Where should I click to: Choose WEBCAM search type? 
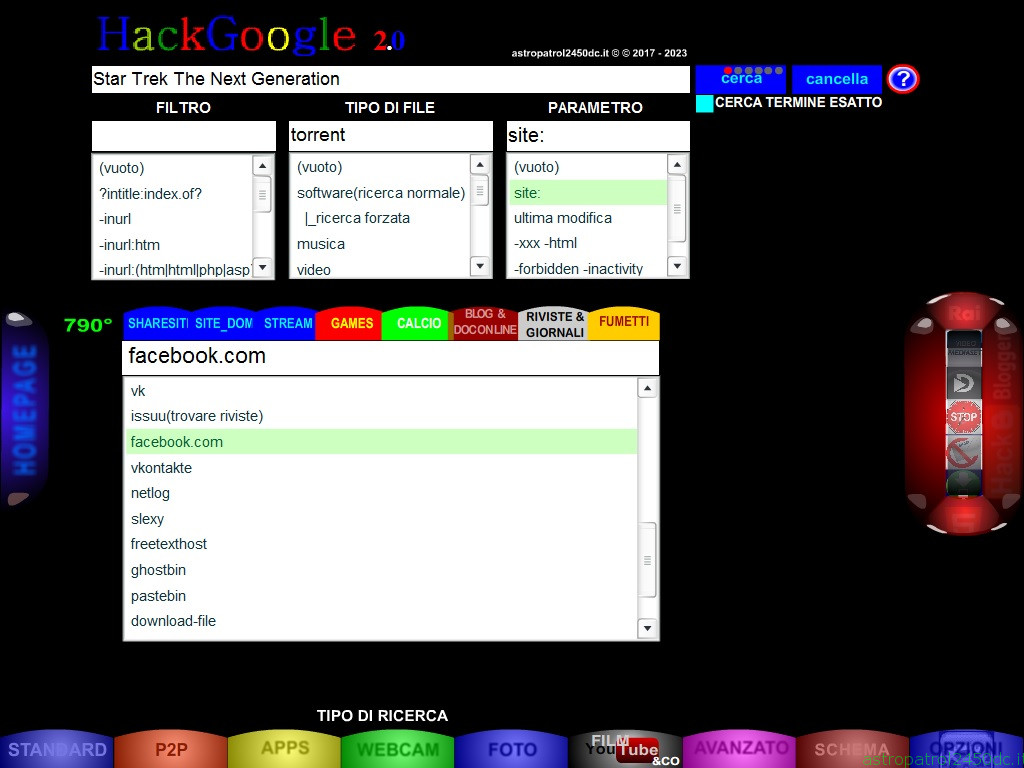point(398,749)
